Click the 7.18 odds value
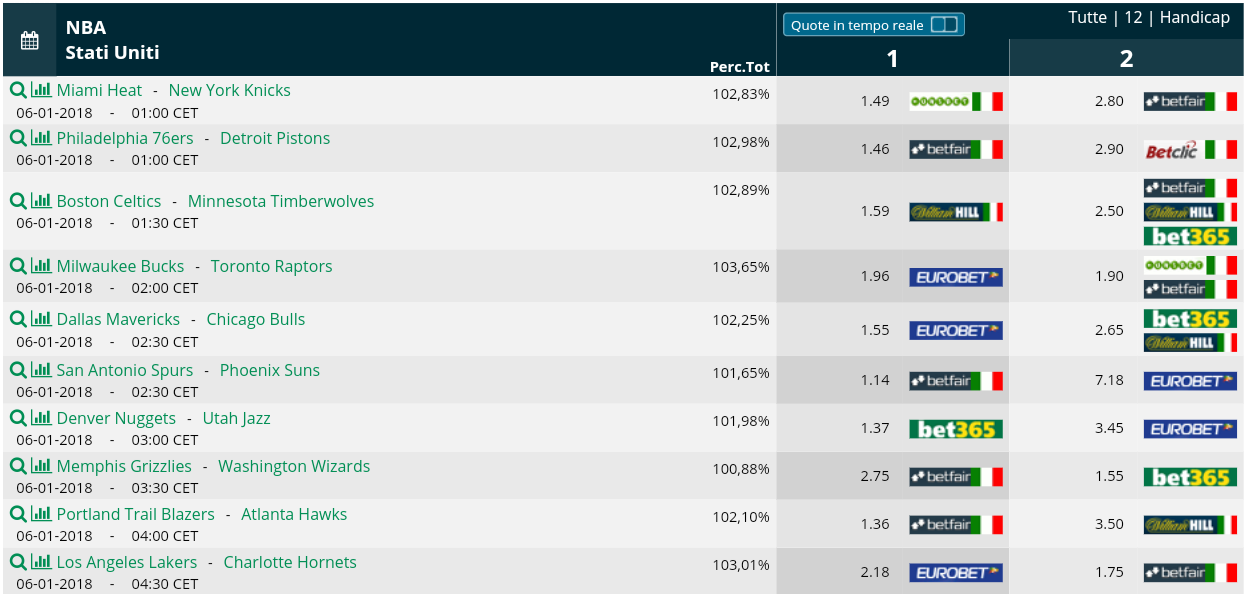 [1109, 380]
